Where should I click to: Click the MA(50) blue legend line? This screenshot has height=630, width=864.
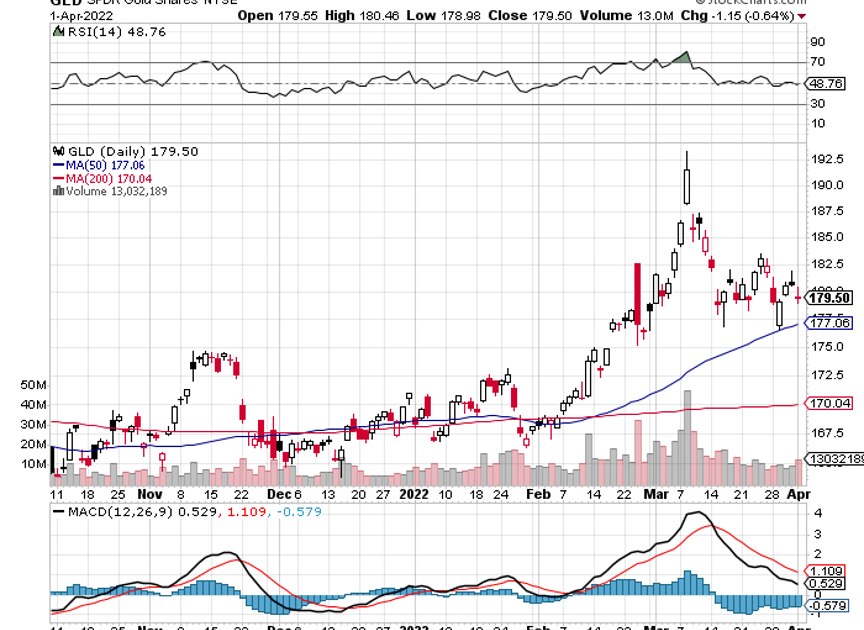click(58, 165)
